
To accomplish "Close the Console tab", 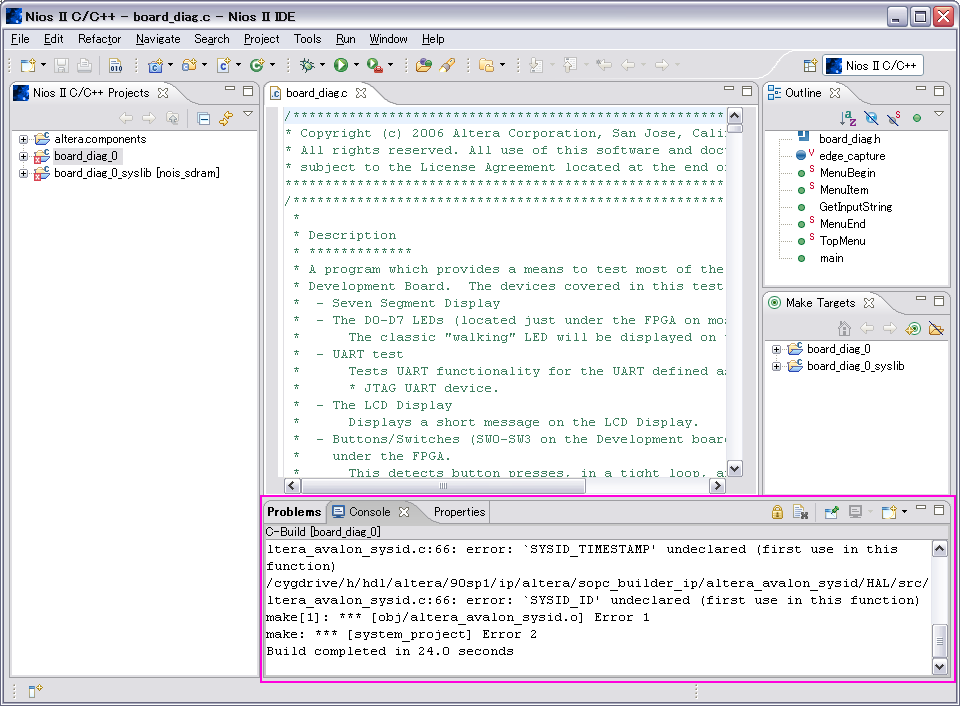I will (x=404, y=512).
